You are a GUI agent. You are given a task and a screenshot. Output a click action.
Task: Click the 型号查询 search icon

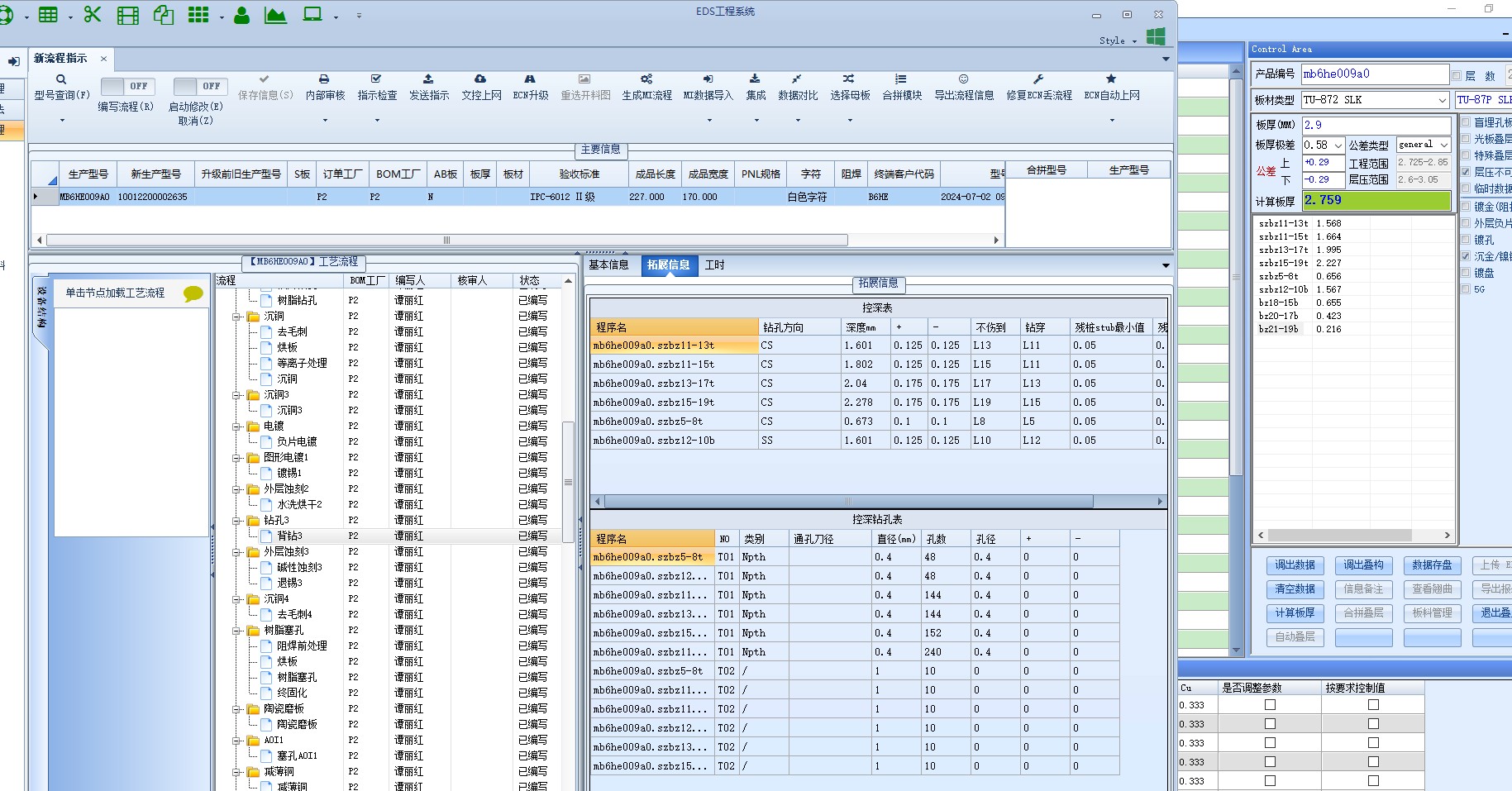[61, 79]
